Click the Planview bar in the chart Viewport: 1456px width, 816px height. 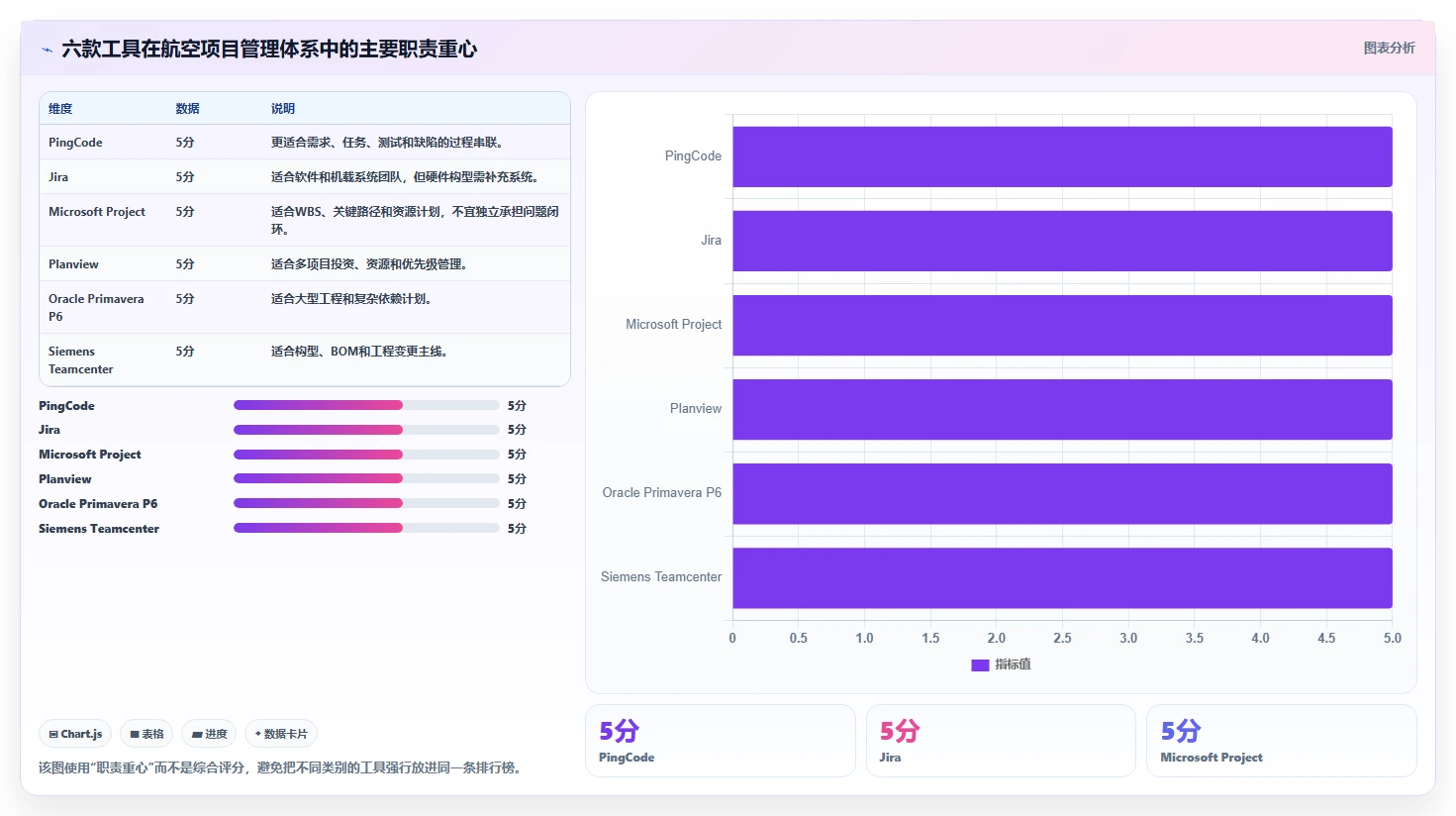pyautogui.click(x=1062, y=409)
